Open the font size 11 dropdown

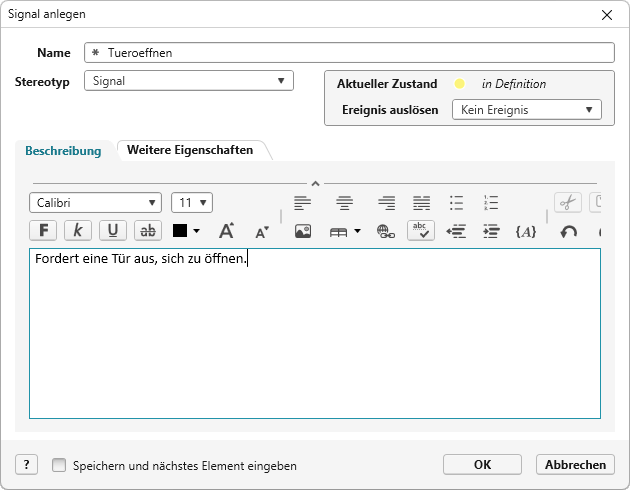192,203
